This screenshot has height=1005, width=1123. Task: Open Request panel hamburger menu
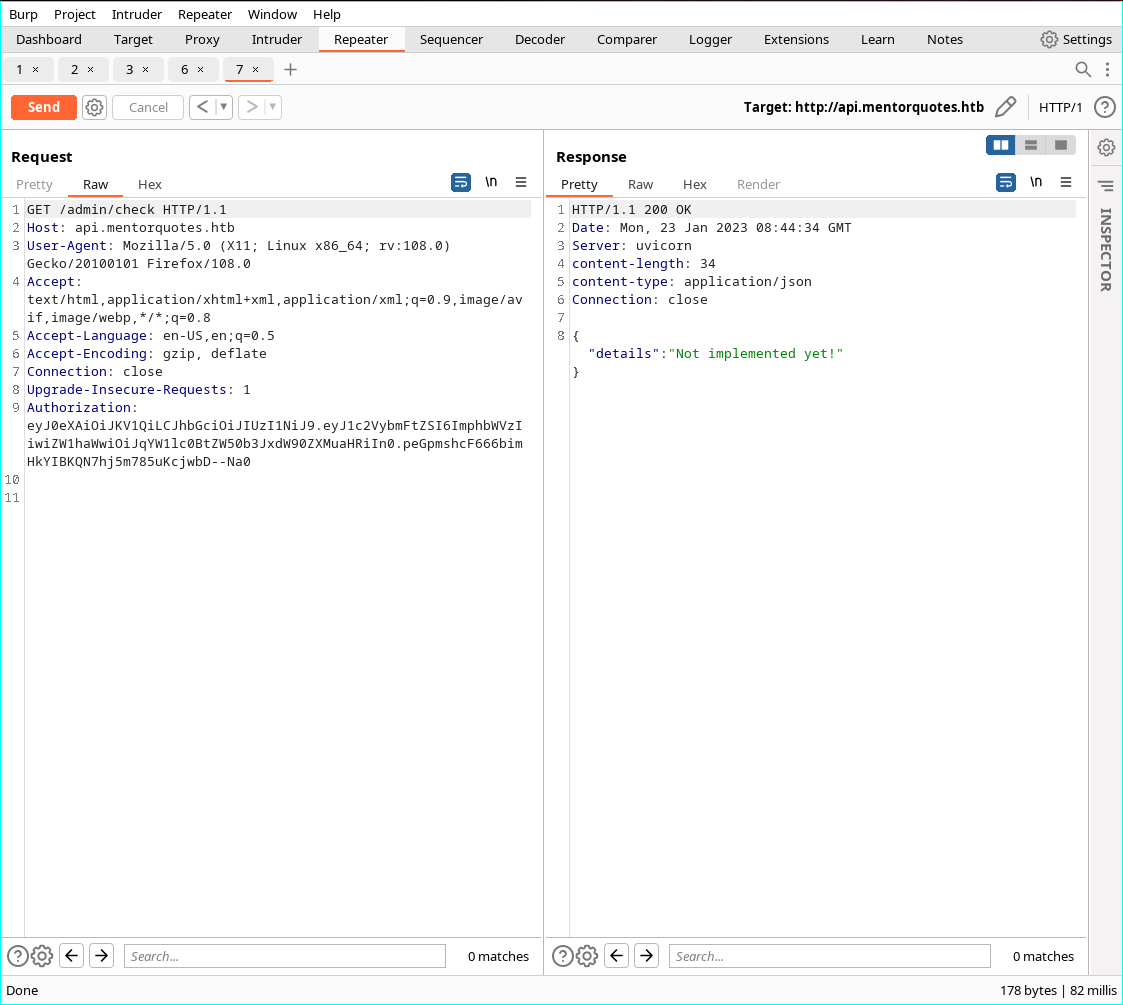tap(521, 183)
